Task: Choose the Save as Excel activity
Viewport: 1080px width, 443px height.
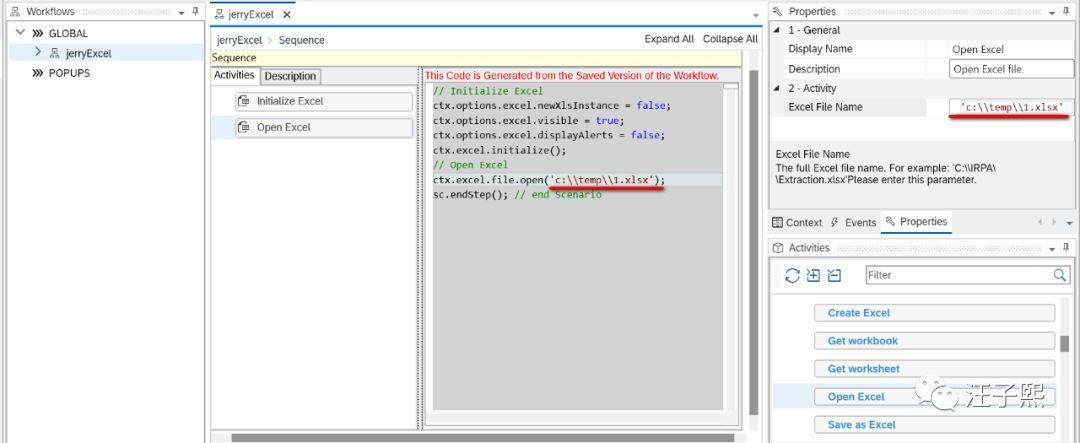Action: coord(935,425)
